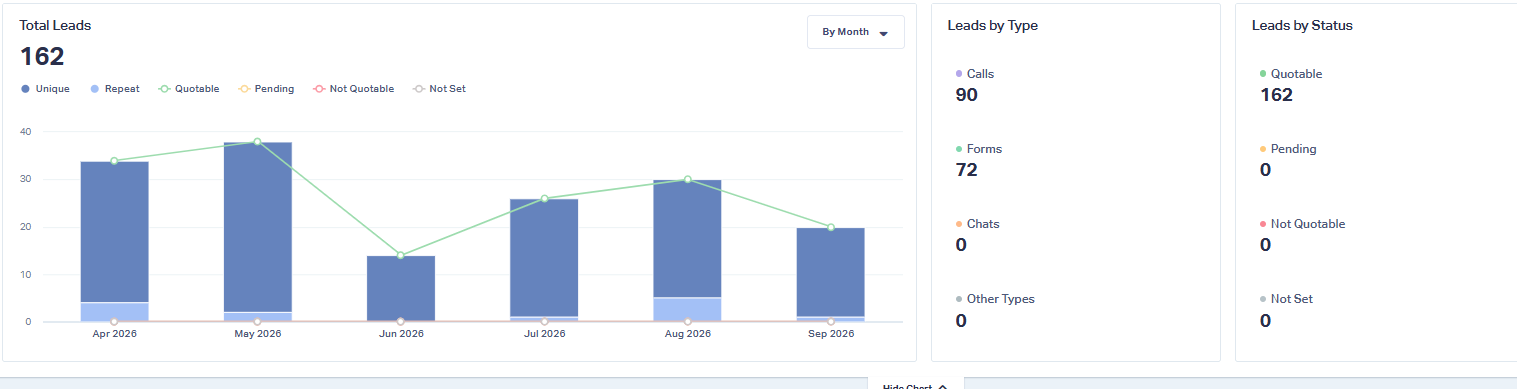Select the Apr 2026 unique leads bar
1517x389 pixels.
(x=114, y=232)
